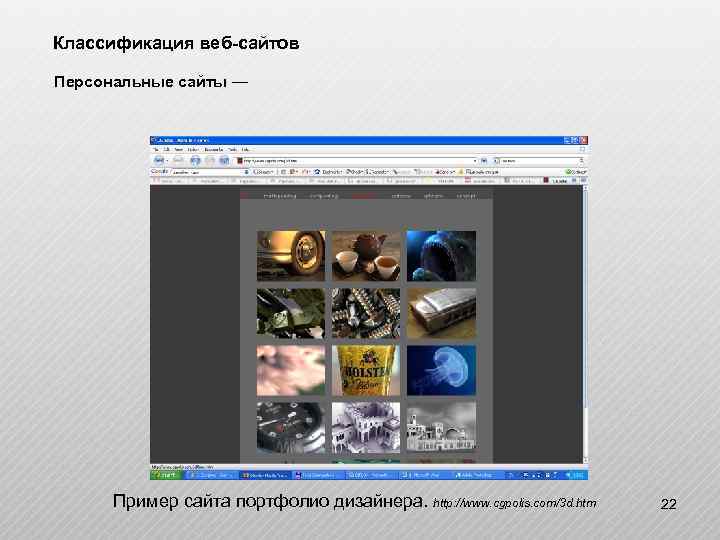Image resolution: width=720 pixels, height=540 pixels.
Task: Click the browser Back arrow button
Action: 158,160
